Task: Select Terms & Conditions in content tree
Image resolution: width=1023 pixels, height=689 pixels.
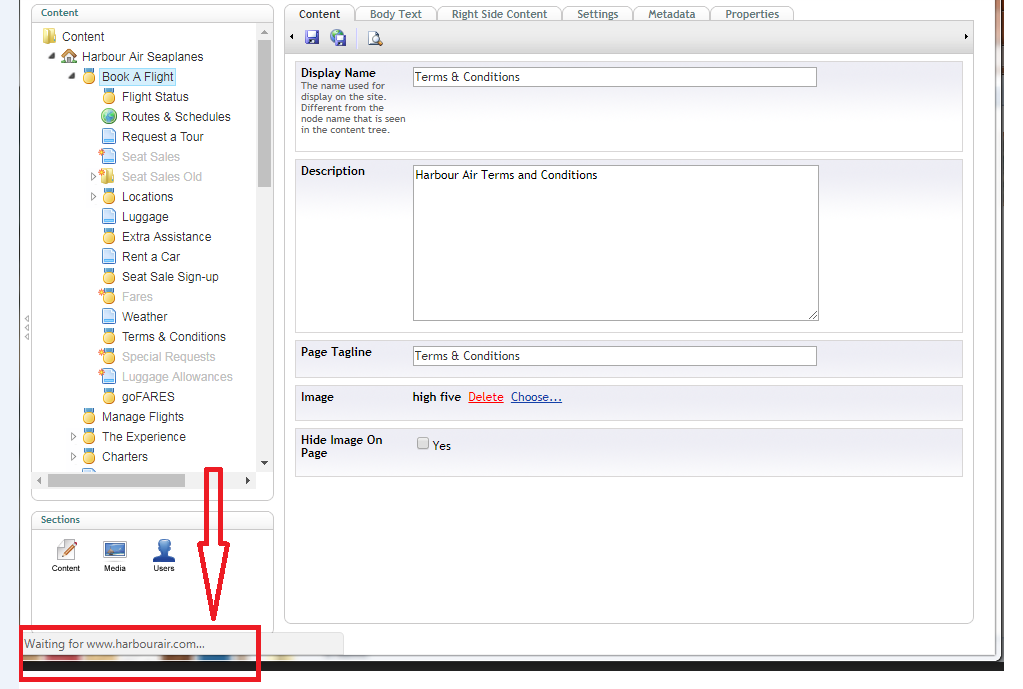Action: click(173, 337)
